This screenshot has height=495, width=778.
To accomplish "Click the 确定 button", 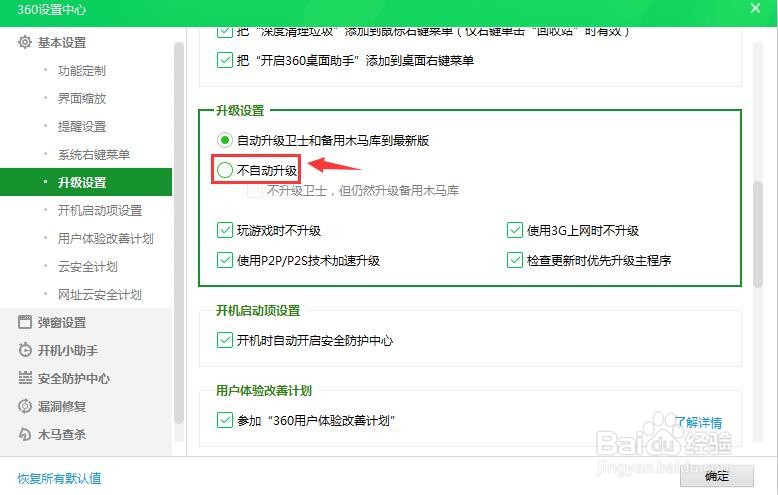I will [x=716, y=476].
